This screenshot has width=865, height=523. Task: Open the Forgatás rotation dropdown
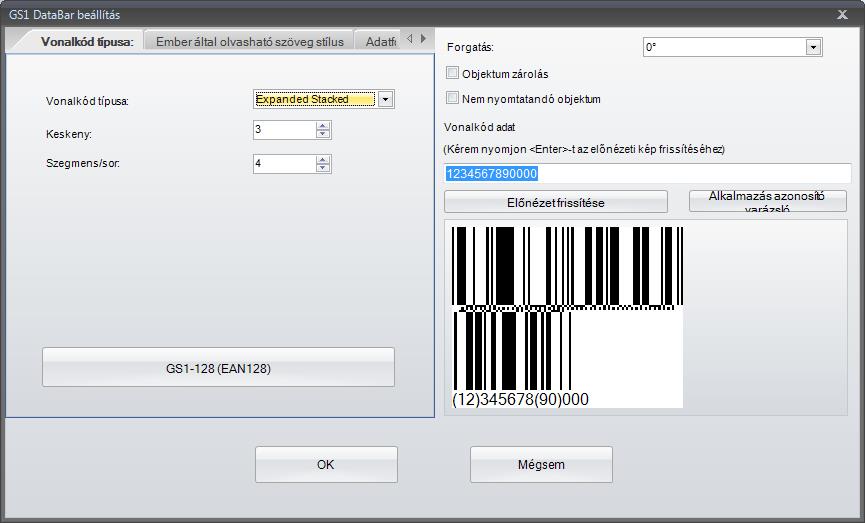[813, 47]
